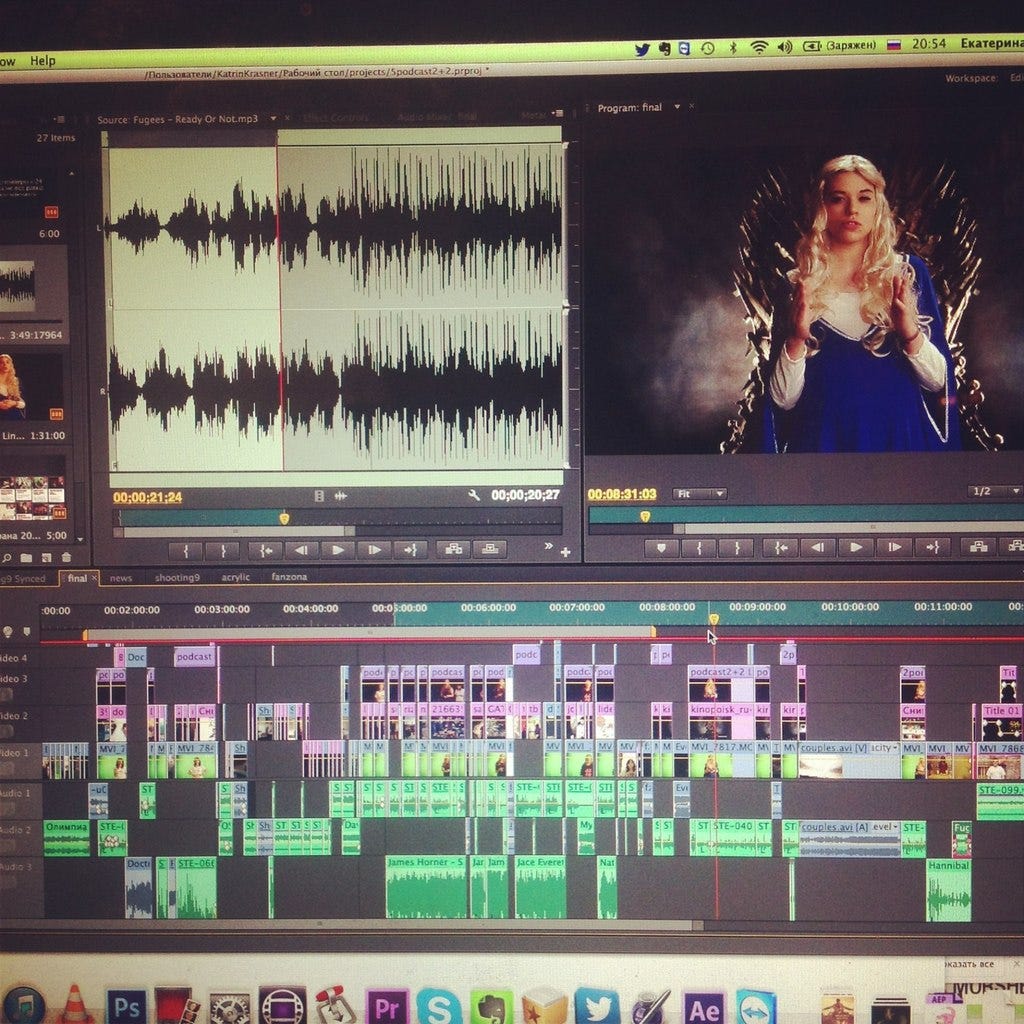Screen dimensions: 1024x1024
Task: Switch to the acrylic sequence tab
Action: tap(236, 577)
